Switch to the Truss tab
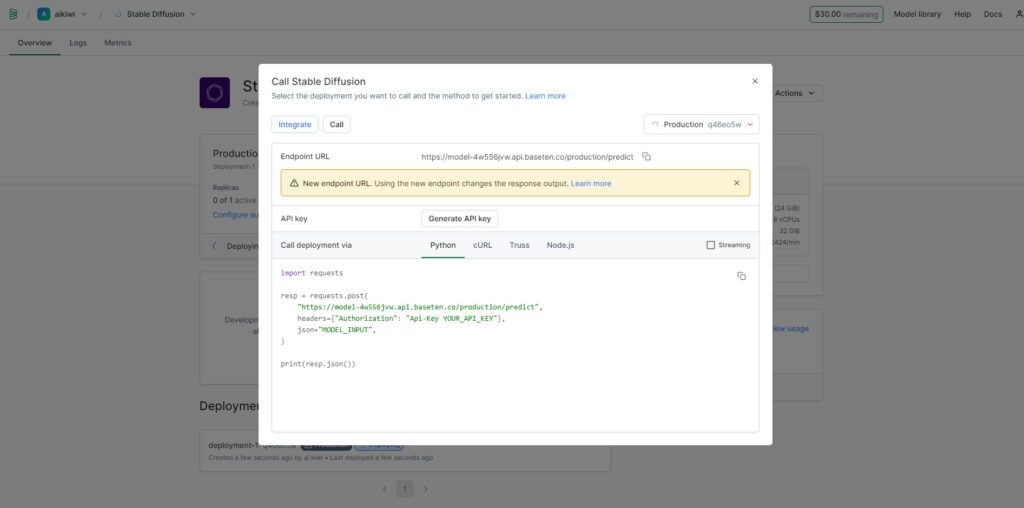Screen dimensions: 1024x508 (519, 245)
